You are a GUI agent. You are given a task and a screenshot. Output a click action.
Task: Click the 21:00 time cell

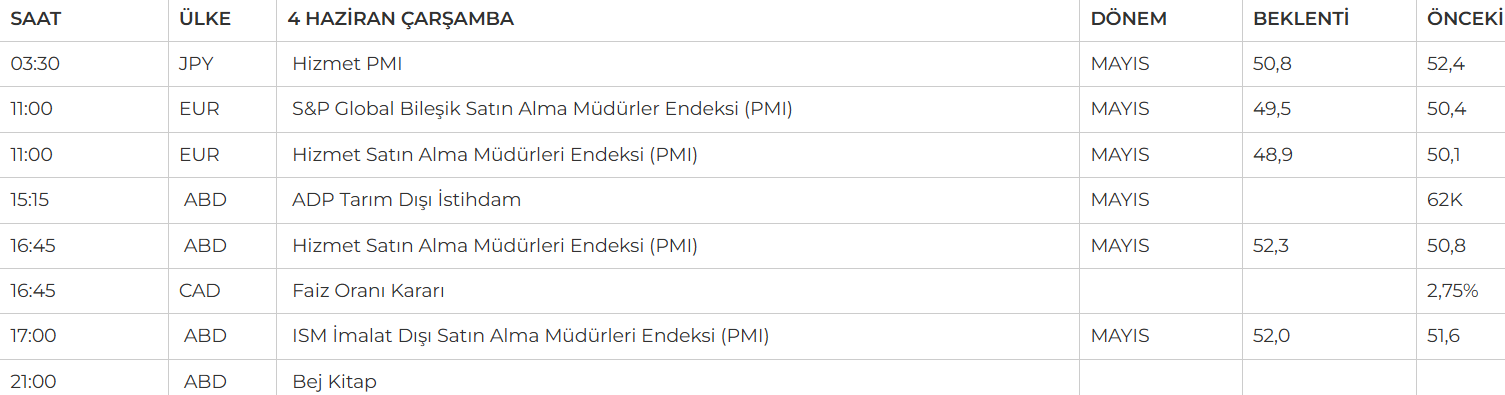coord(33,382)
